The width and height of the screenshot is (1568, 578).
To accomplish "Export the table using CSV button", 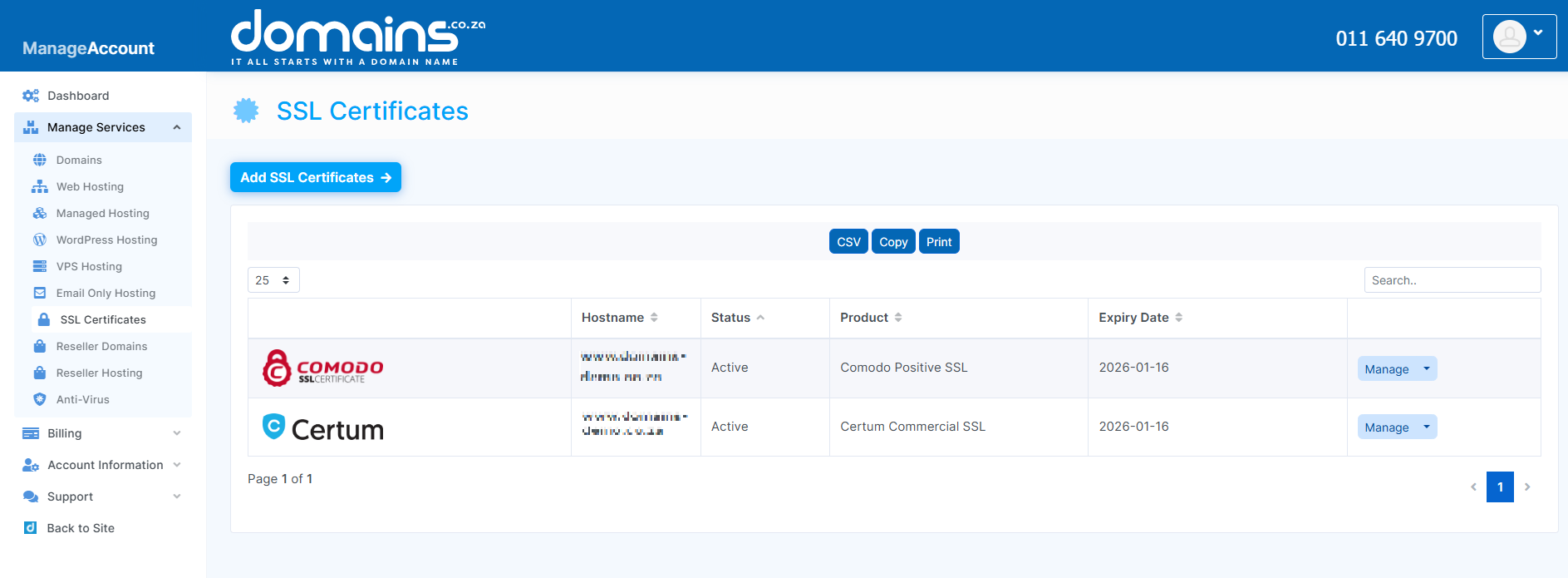I will [x=848, y=242].
